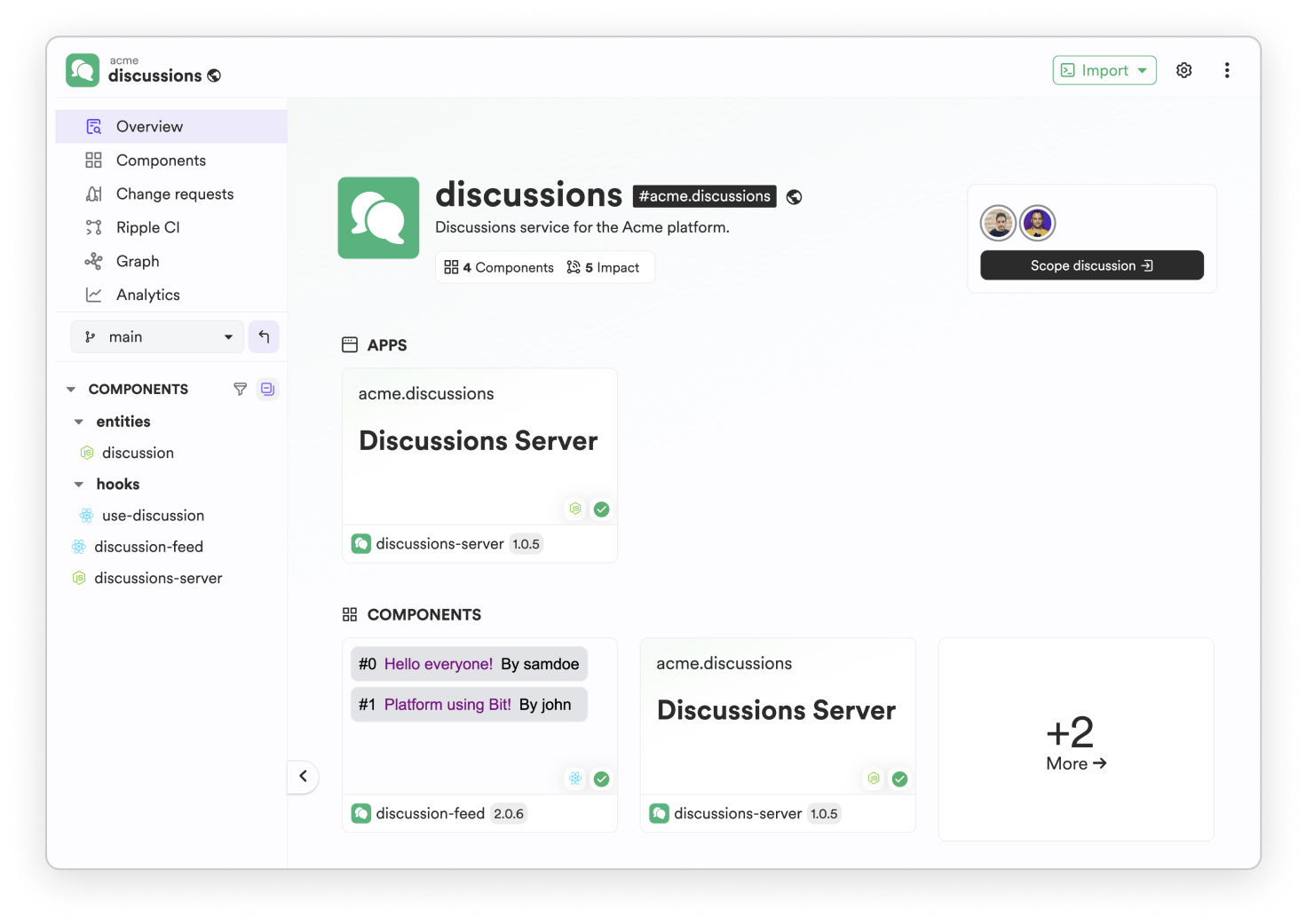
Task: Open the Hello everyone! discussion link
Action: (439, 664)
